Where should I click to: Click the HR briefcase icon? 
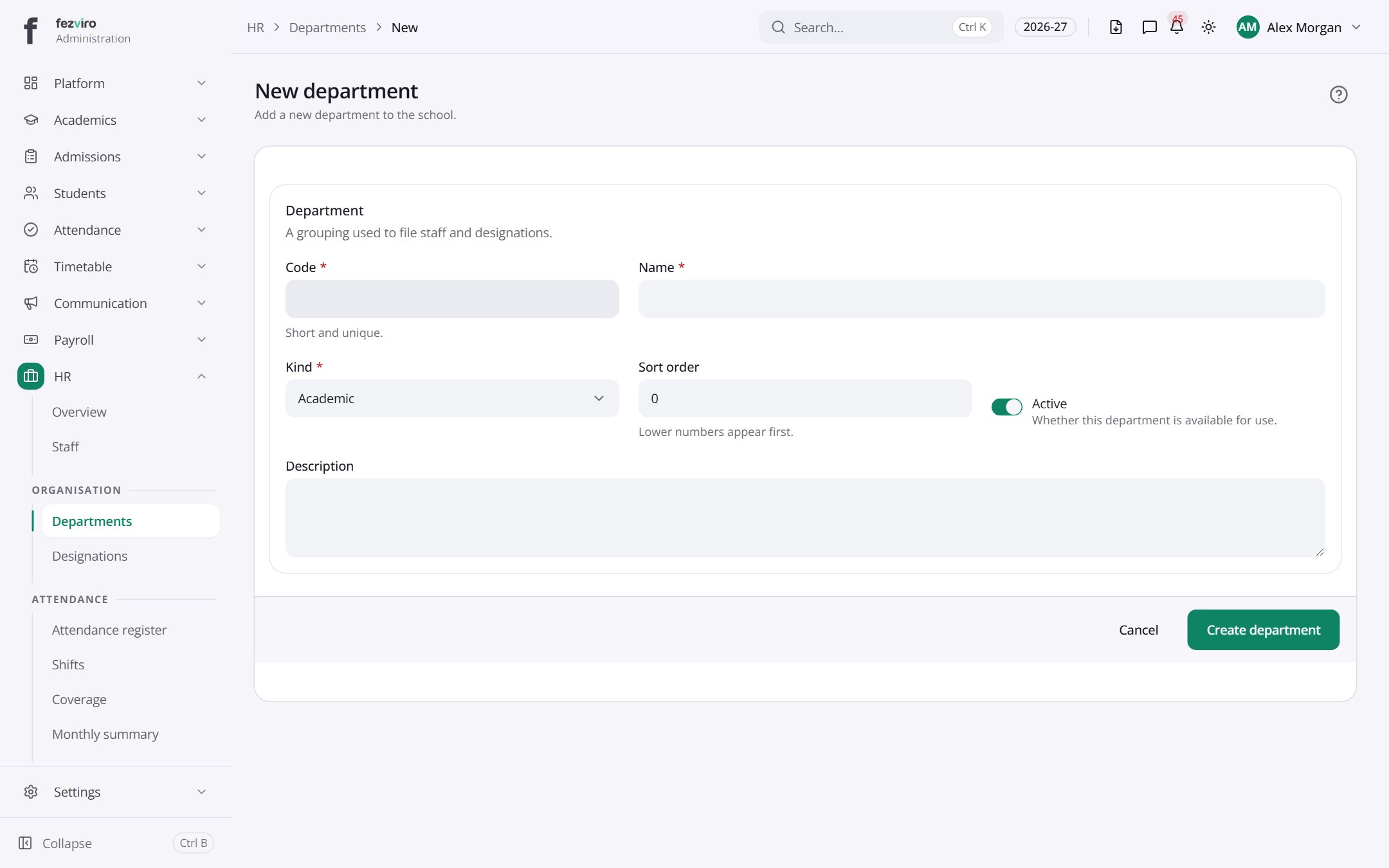tap(31, 376)
